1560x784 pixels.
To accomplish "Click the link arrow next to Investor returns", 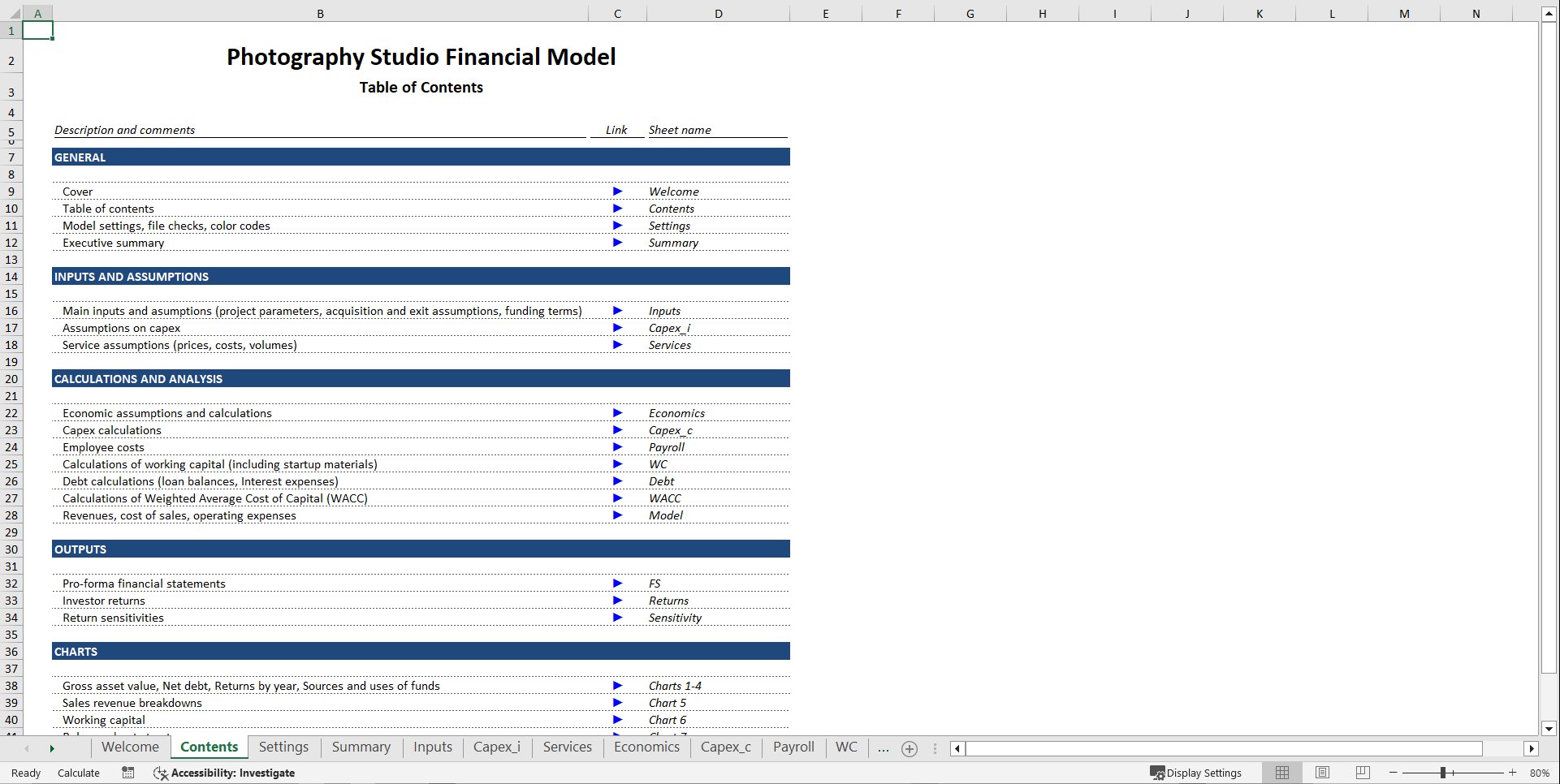I will (617, 601).
